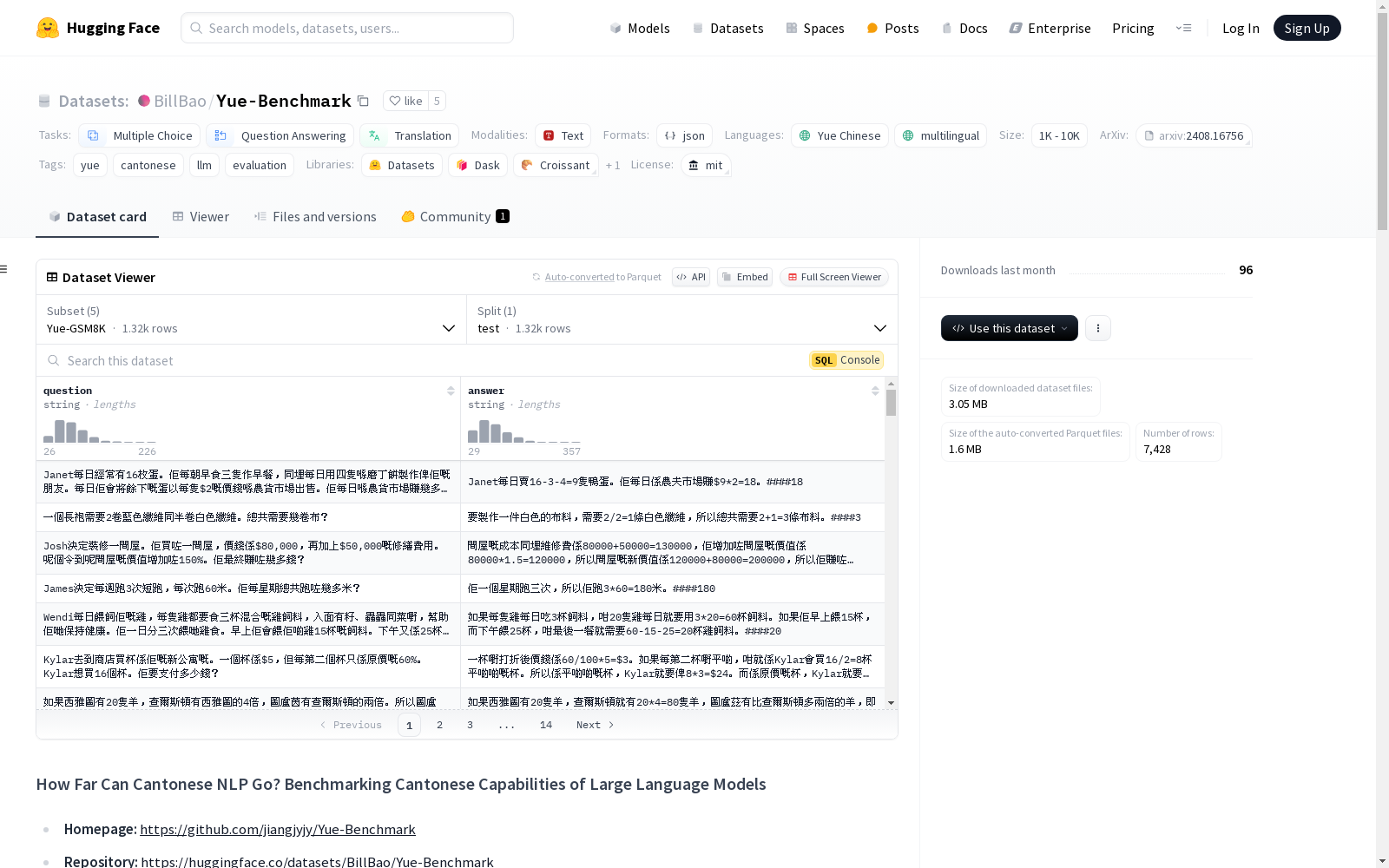1389x868 pixels.
Task: Open Enterprise from the top navigation
Action: (x=1050, y=28)
